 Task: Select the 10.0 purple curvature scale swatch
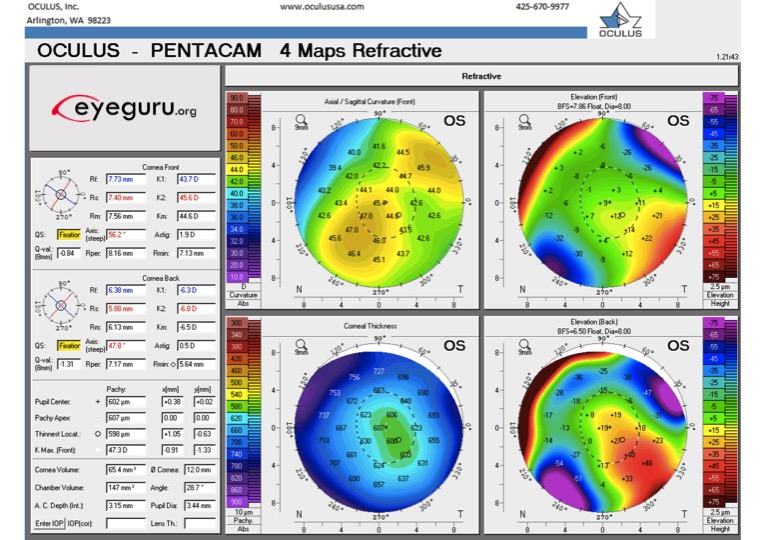[237, 277]
